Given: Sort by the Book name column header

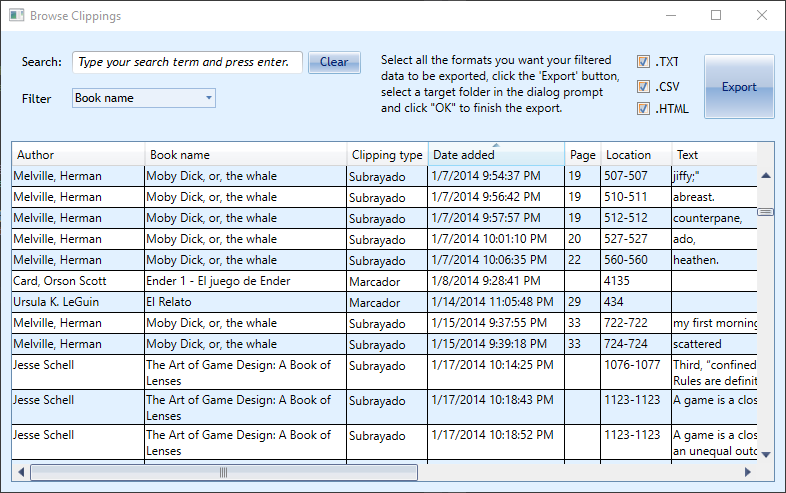Looking at the screenshot, I should pyautogui.click(x=246, y=154).
